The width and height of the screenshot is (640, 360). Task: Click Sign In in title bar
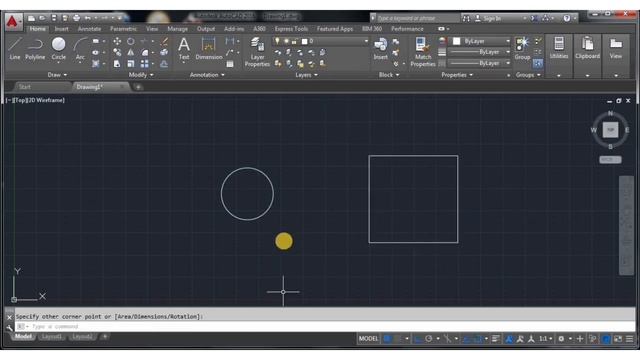(x=492, y=18)
